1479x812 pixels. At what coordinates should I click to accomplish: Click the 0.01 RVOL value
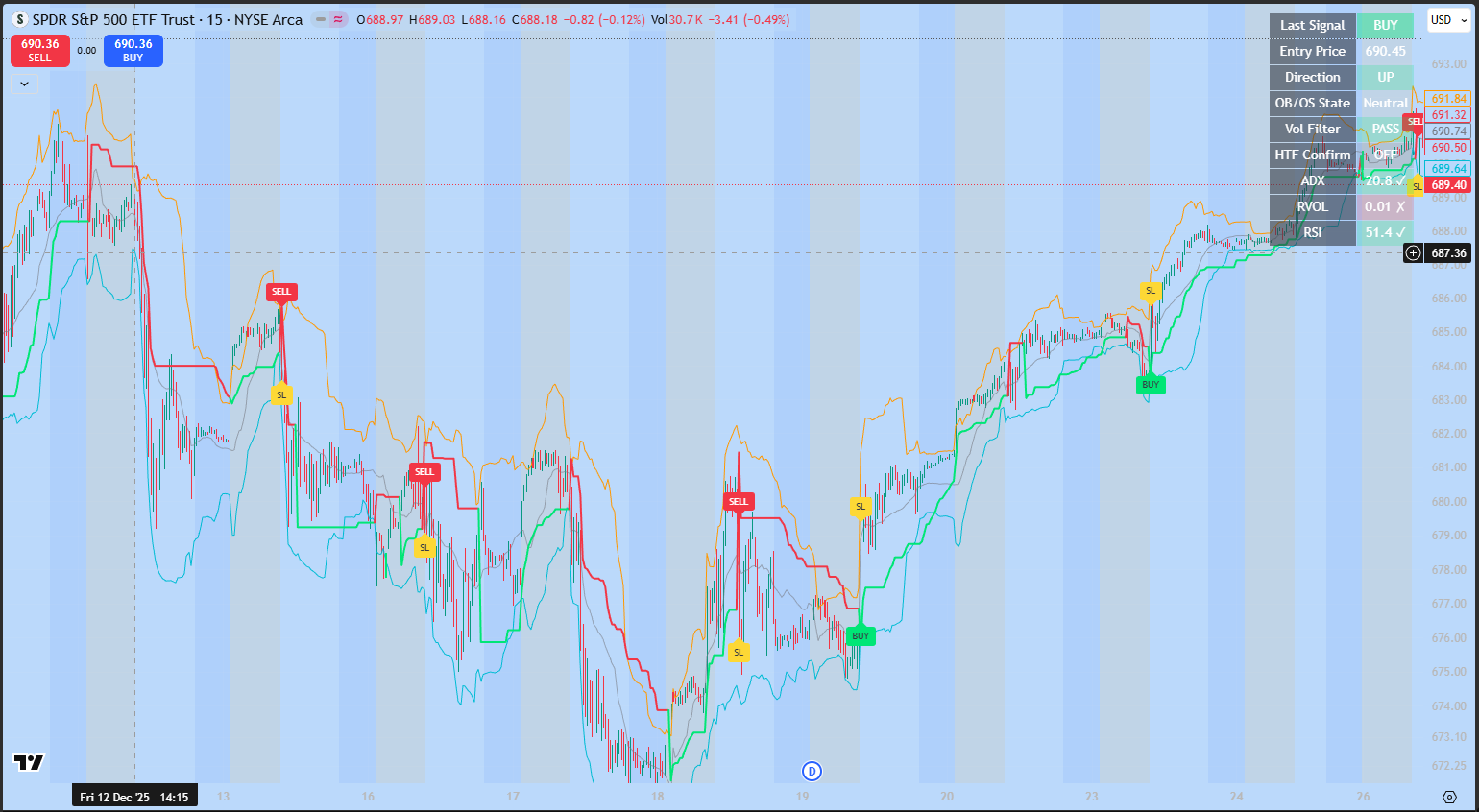tap(1385, 207)
